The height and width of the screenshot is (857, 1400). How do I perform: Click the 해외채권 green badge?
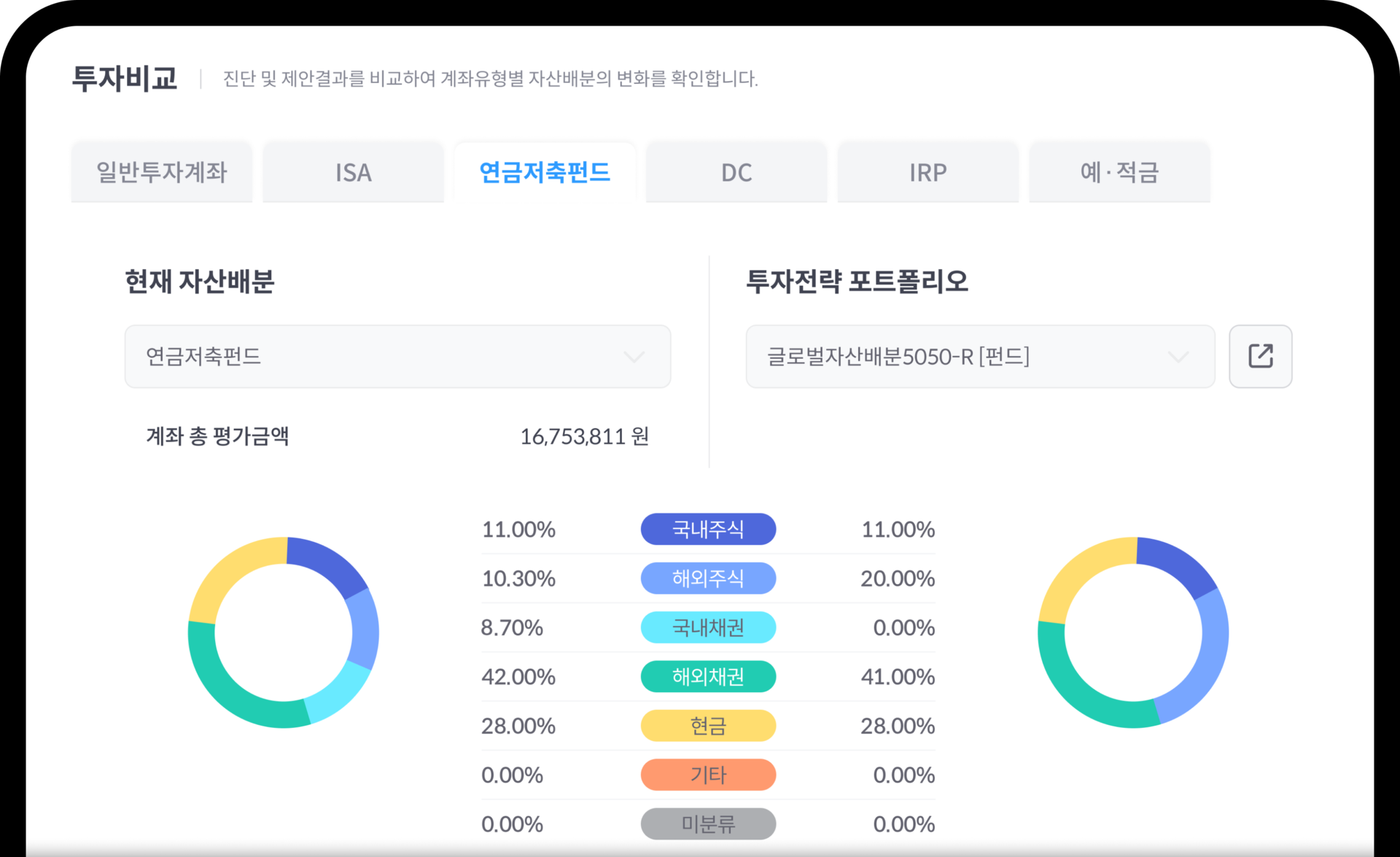pos(708,677)
